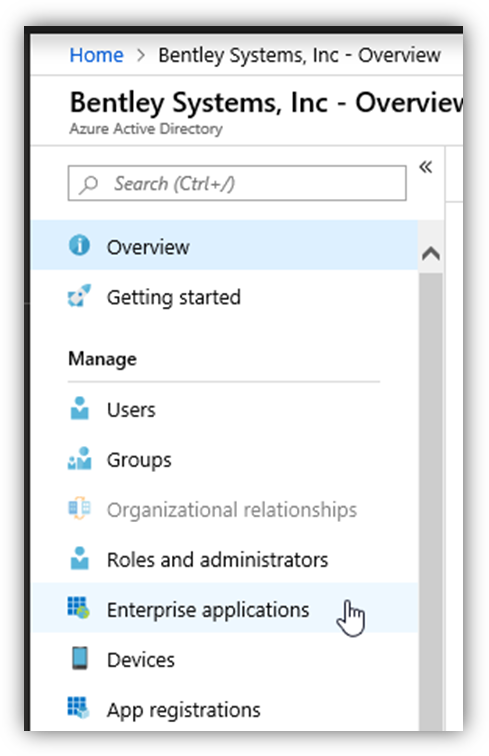Click the Getting started rocket icon
Viewport: 489px width, 756px height.
pos(79,296)
